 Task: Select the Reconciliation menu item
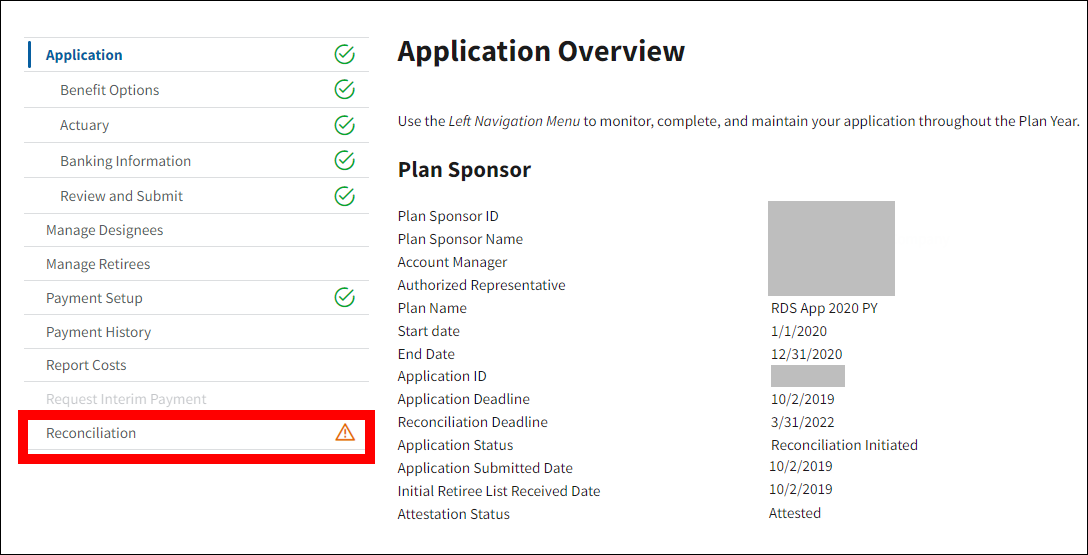click(x=91, y=433)
